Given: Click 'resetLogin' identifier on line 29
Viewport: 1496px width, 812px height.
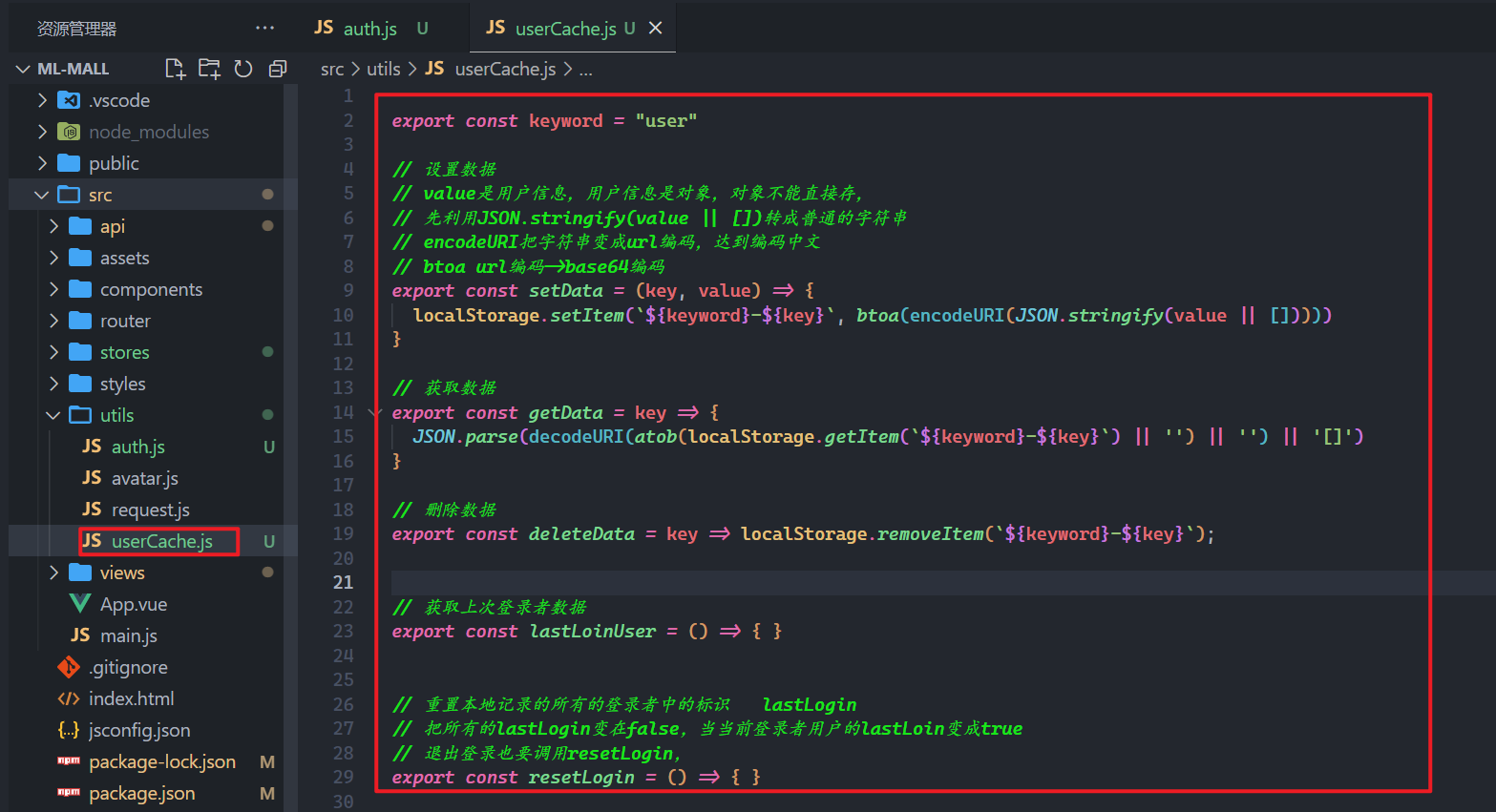Looking at the screenshot, I should click(581, 778).
